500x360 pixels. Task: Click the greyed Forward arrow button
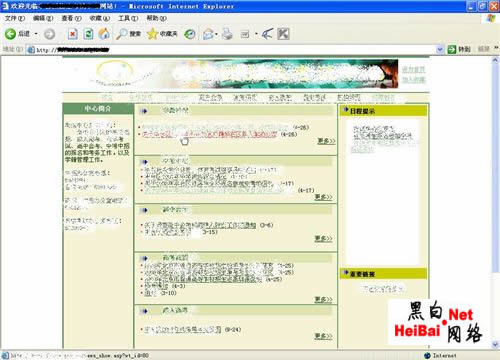tap(50, 34)
